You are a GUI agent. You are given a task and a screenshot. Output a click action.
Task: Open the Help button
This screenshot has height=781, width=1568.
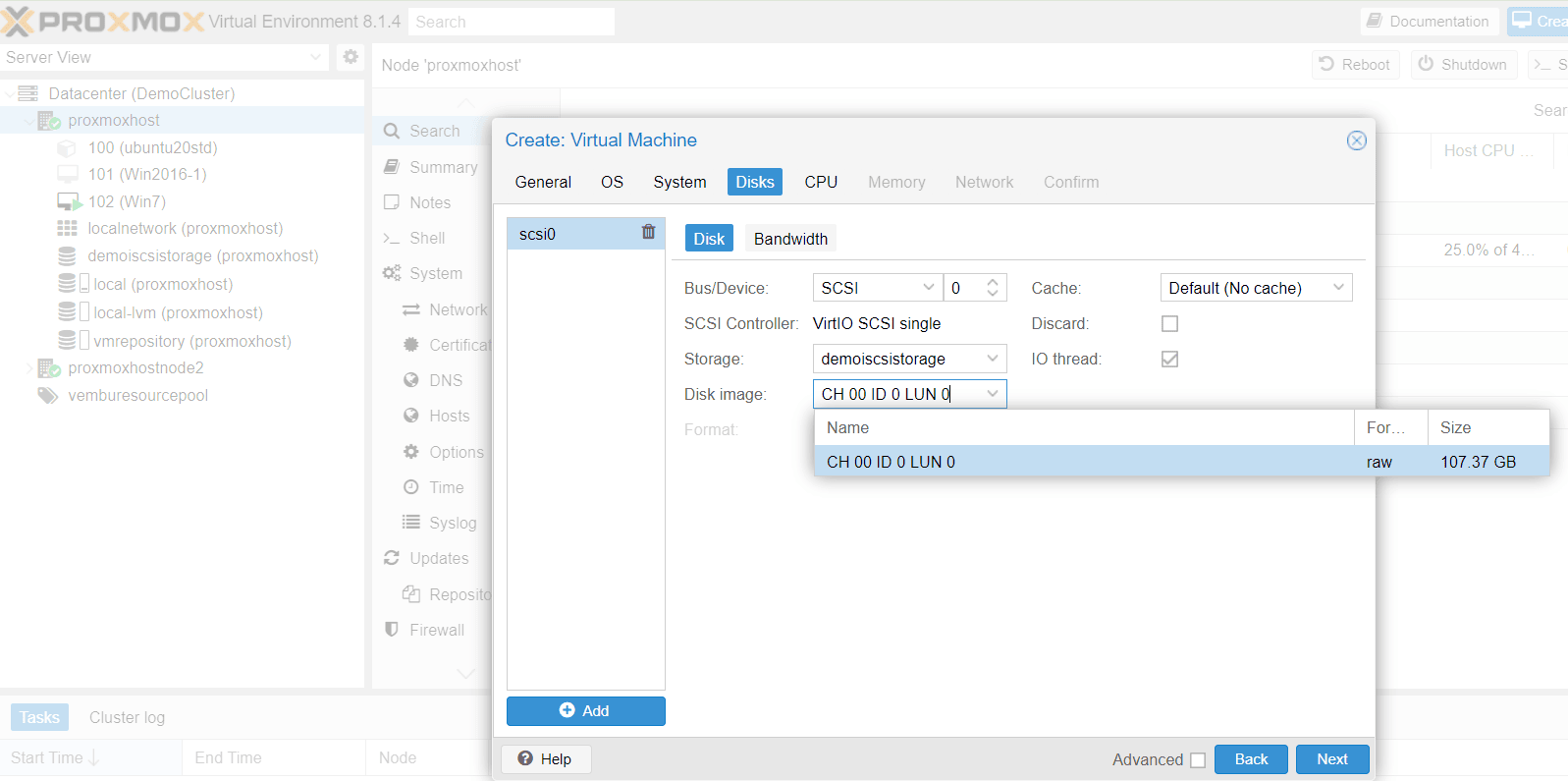click(546, 759)
